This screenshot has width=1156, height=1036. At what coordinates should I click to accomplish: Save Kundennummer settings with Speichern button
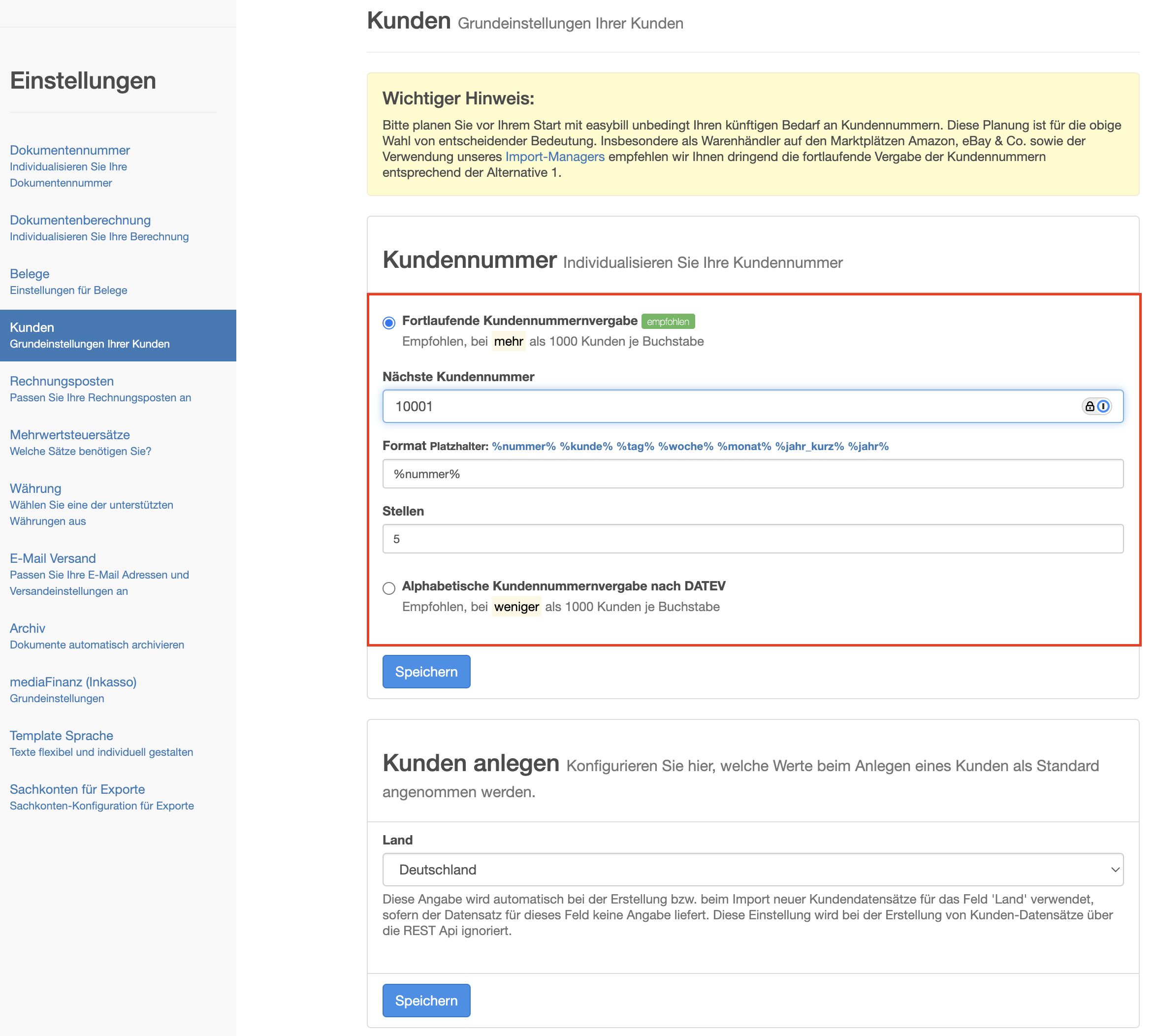click(x=426, y=672)
